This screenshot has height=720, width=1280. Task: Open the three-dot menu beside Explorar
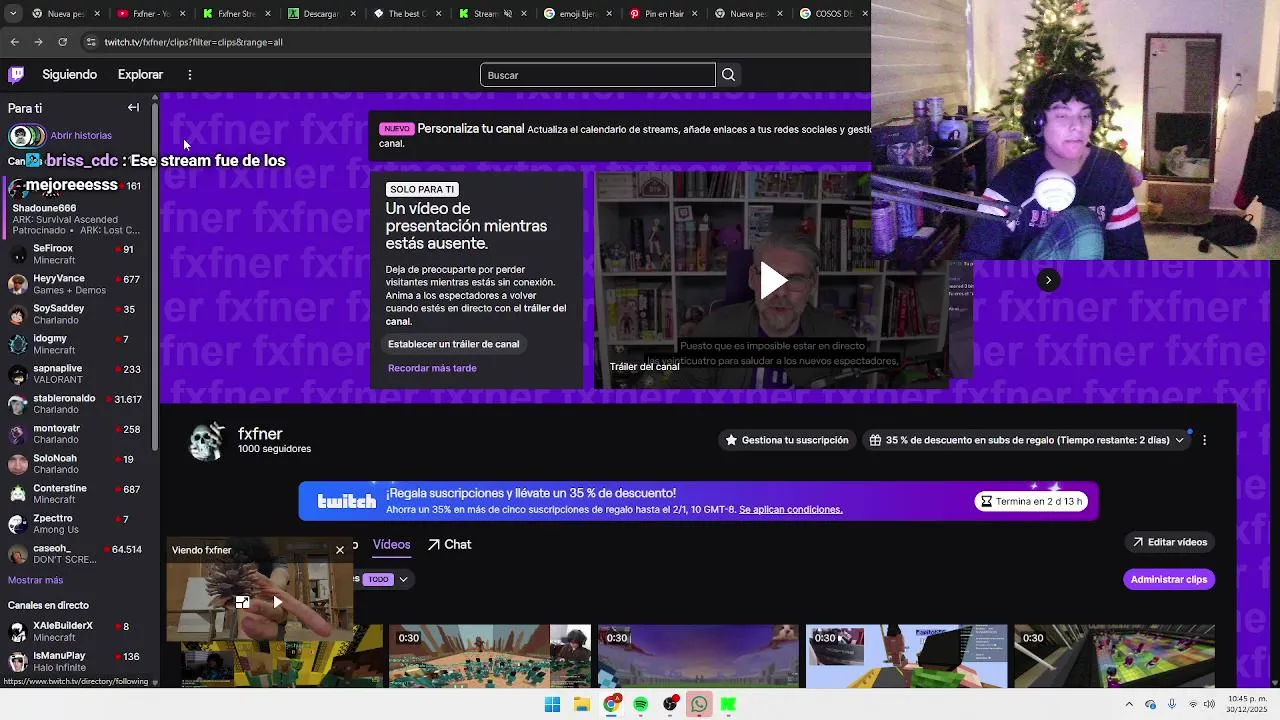coord(190,75)
